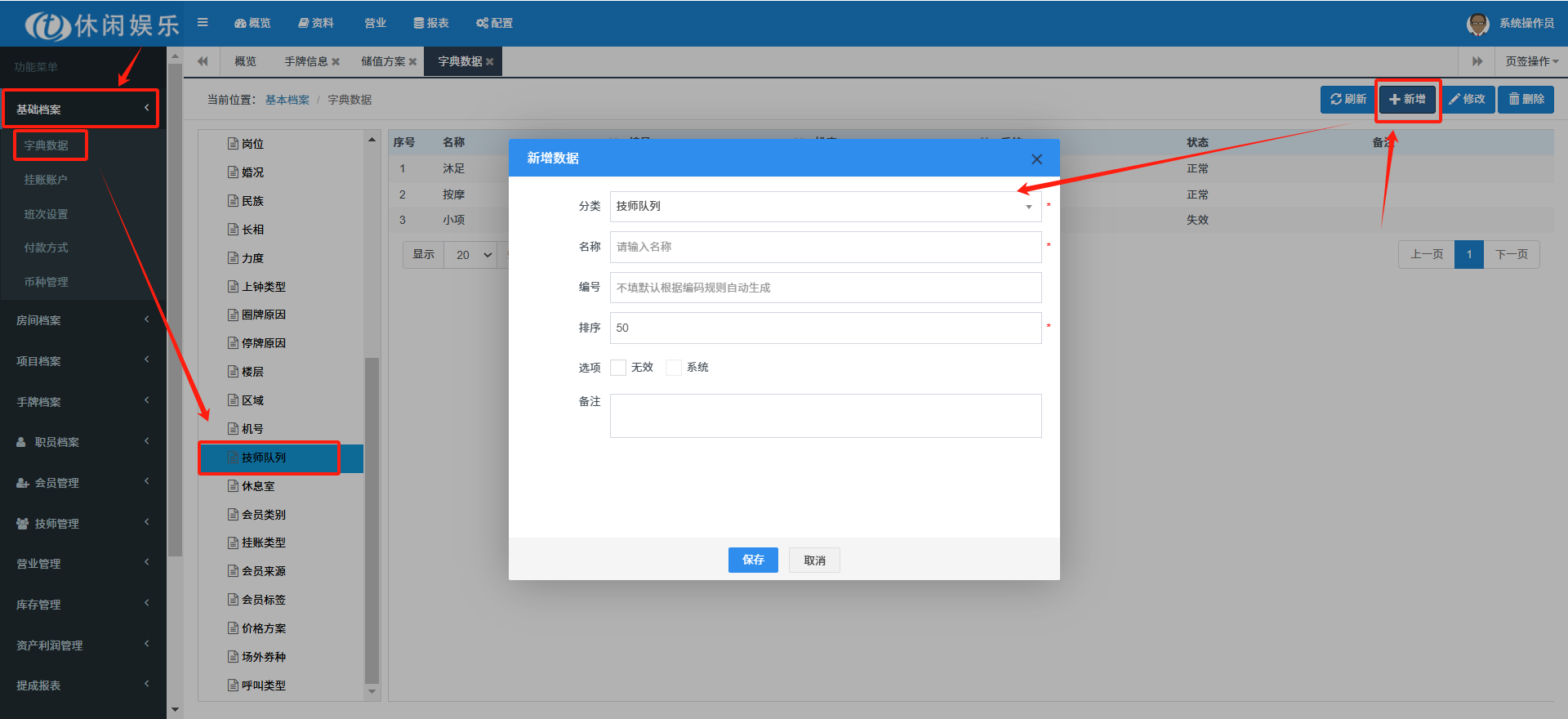The height and width of the screenshot is (719, 1568).
Task: Check the 系统 option checkbox
Action: coord(674,368)
